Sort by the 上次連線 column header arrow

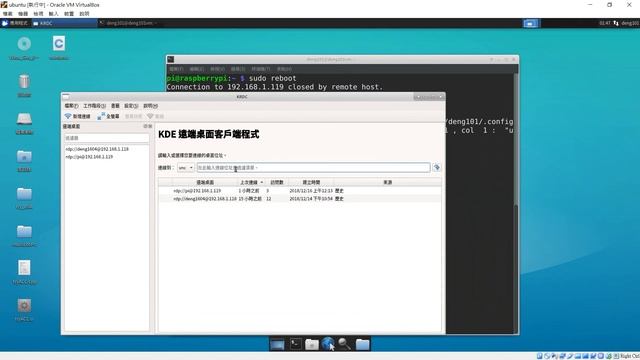pyautogui.click(x=262, y=182)
